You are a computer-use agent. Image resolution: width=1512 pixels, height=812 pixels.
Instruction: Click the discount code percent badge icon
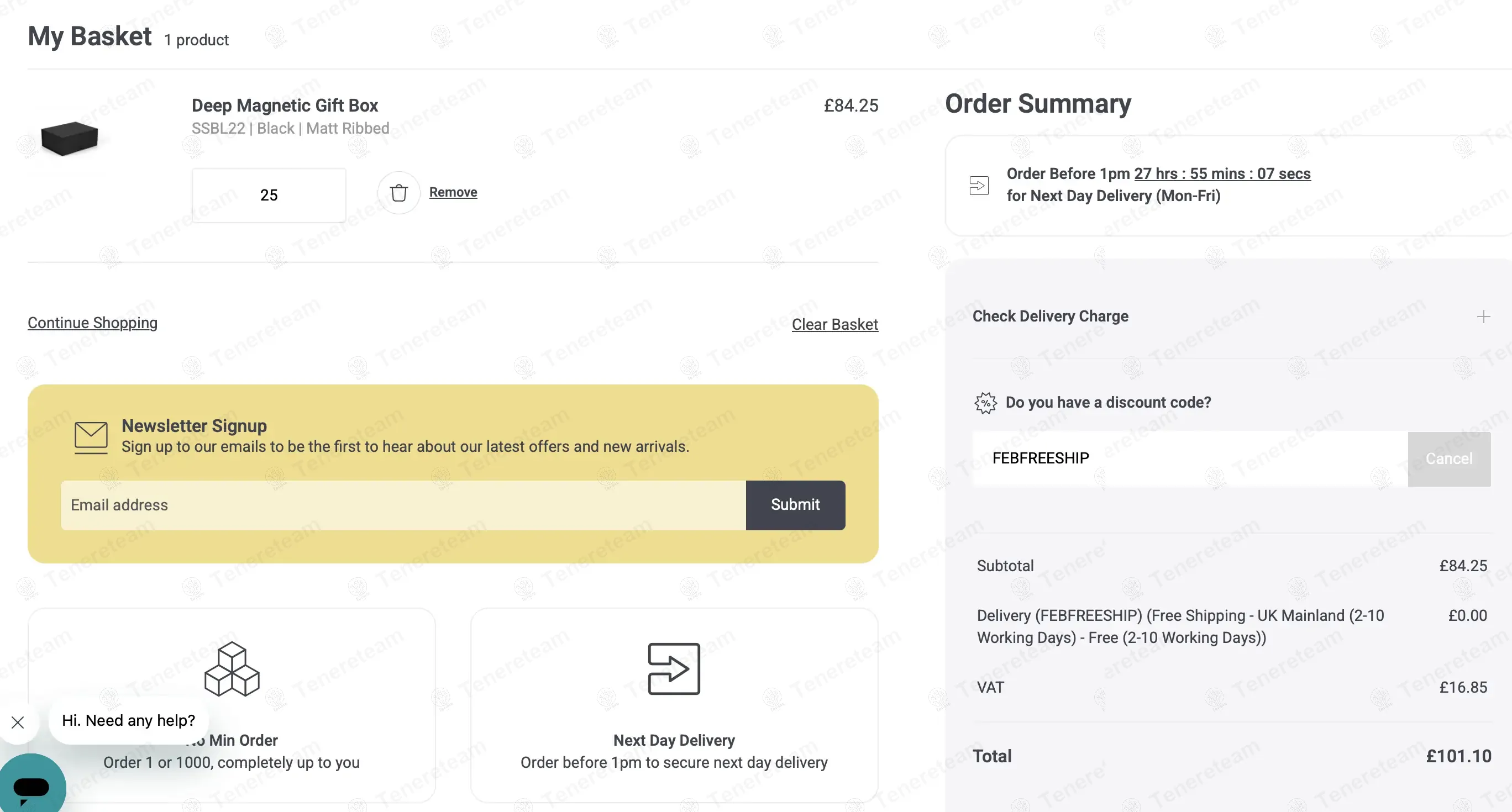click(985, 403)
